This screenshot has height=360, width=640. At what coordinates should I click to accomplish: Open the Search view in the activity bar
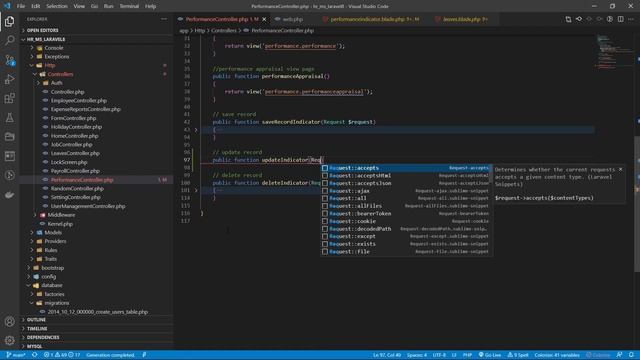pyautogui.click(x=9, y=40)
